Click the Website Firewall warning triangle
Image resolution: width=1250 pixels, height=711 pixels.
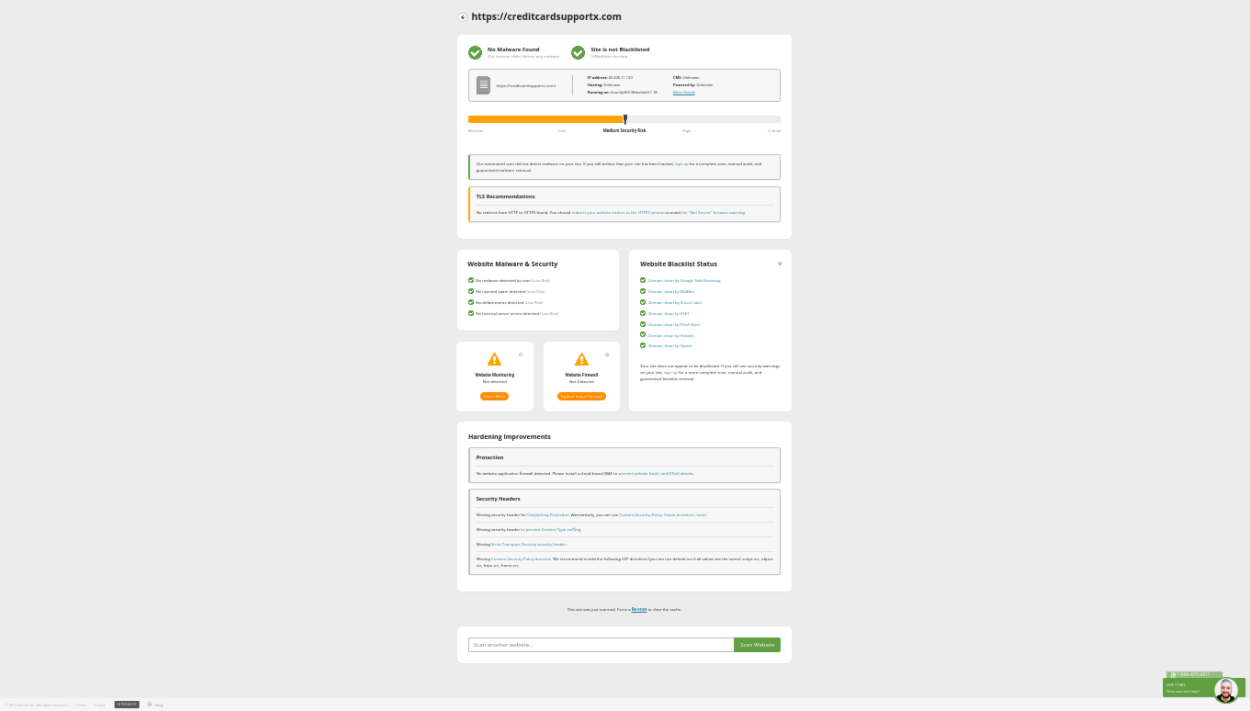click(581, 360)
